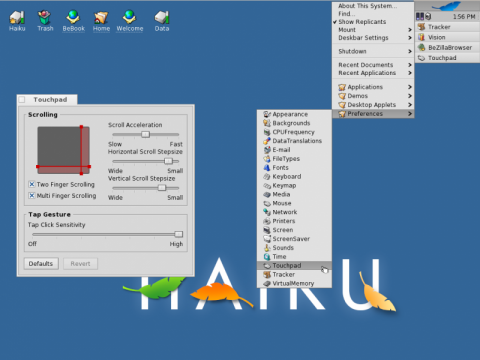The height and width of the screenshot is (360, 480).
Task: Click the Mouse preference icon
Action: pos(267,203)
